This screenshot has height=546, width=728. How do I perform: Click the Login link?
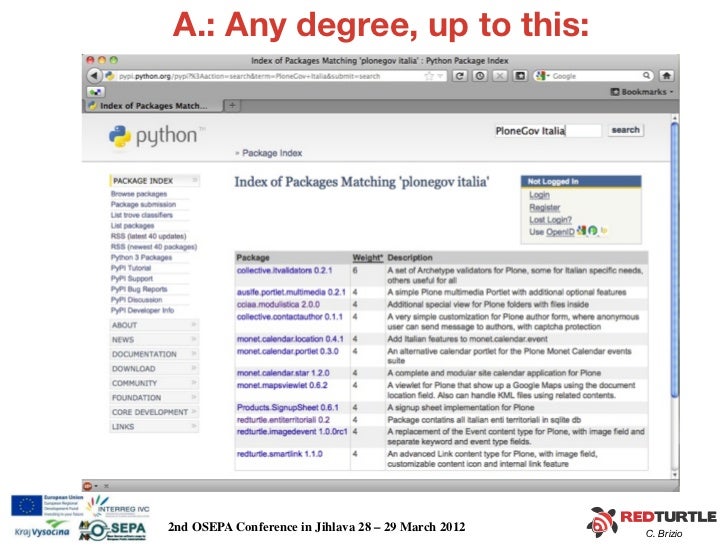pos(539,195)
